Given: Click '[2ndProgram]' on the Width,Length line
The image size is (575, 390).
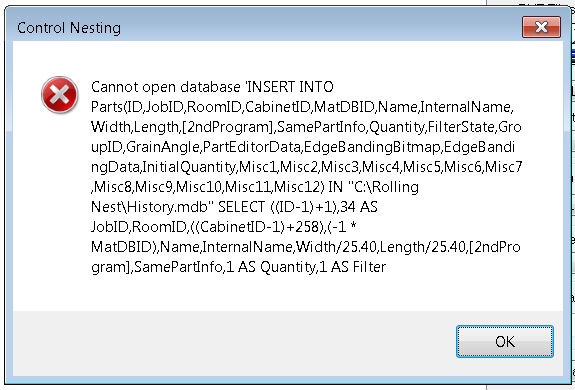Looking at the screenshot, I should 228,127.
